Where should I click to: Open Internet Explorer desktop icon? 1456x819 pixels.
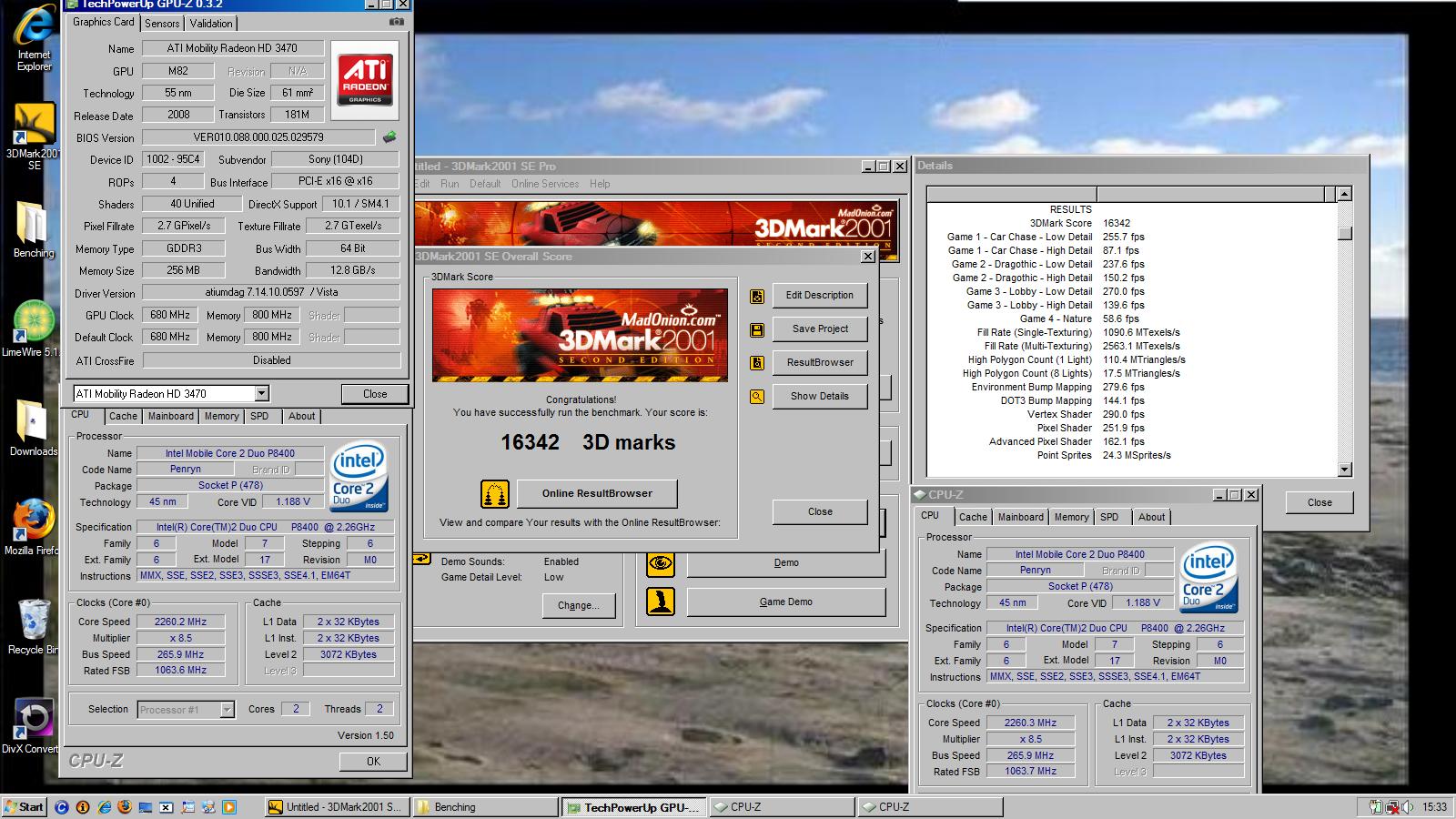click(34, 36)
